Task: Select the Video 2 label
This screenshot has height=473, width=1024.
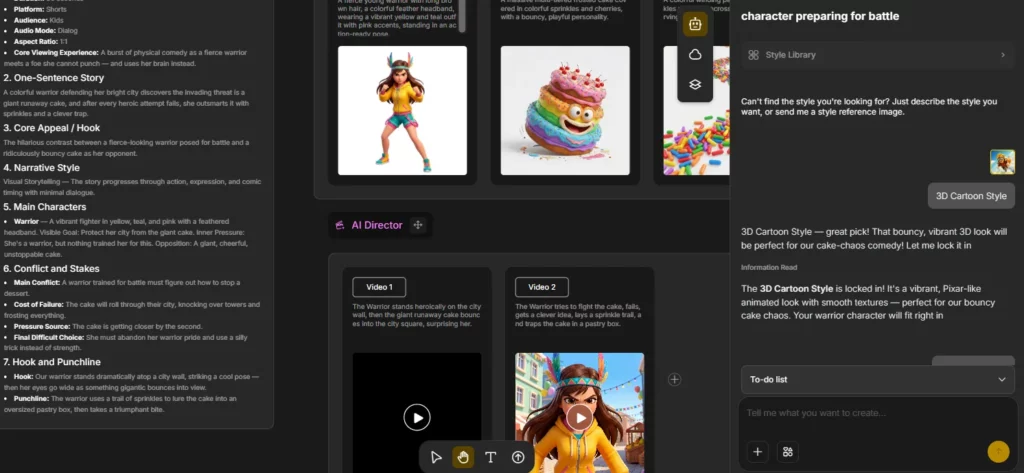Action: point(541,287)
